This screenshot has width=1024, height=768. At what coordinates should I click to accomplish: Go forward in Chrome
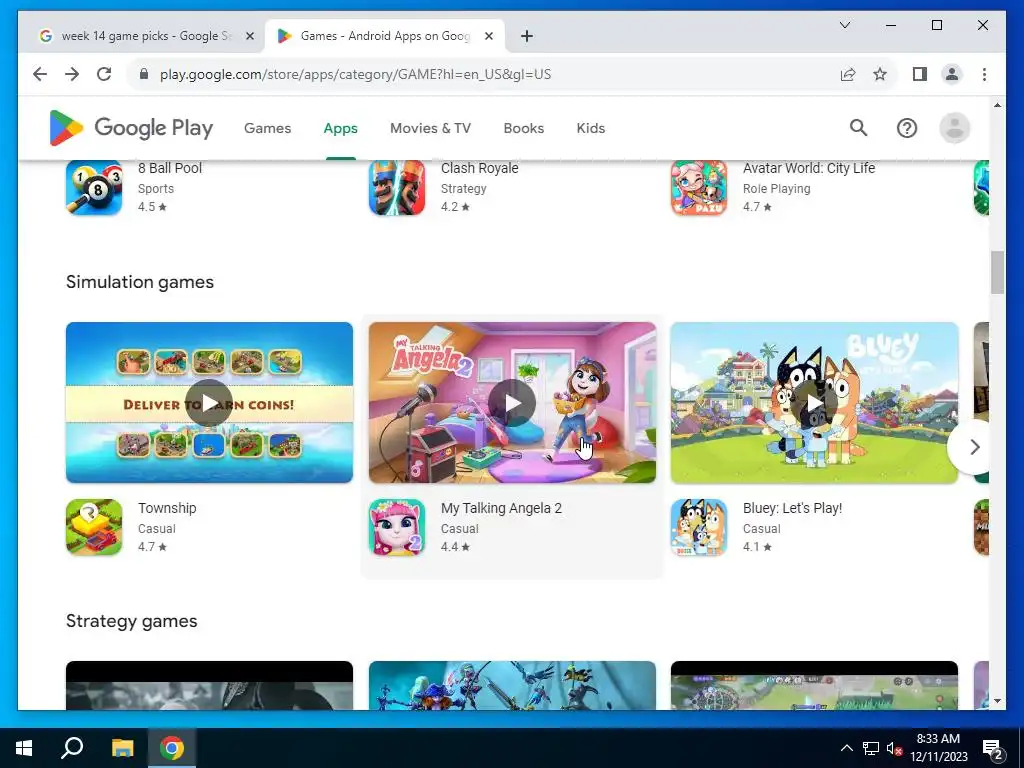[x=72, y=74]
